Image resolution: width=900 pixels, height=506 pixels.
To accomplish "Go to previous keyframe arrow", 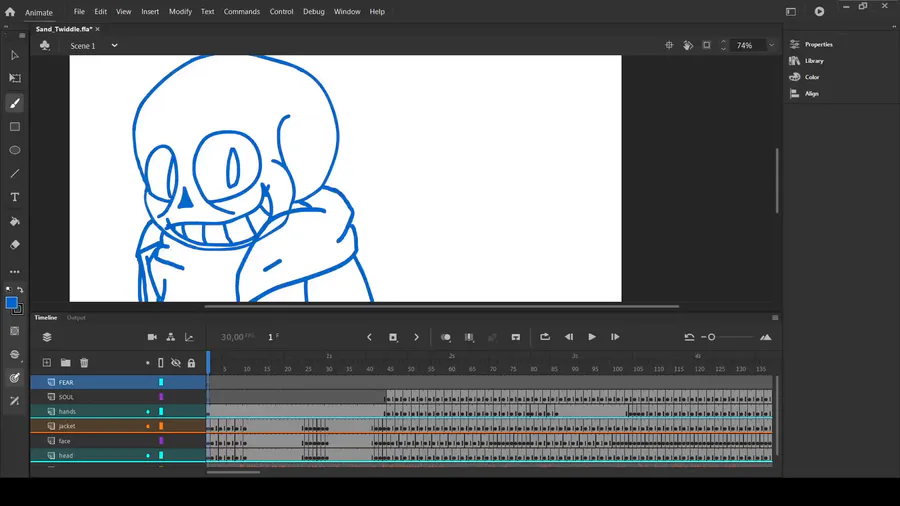I will point(370,337).
